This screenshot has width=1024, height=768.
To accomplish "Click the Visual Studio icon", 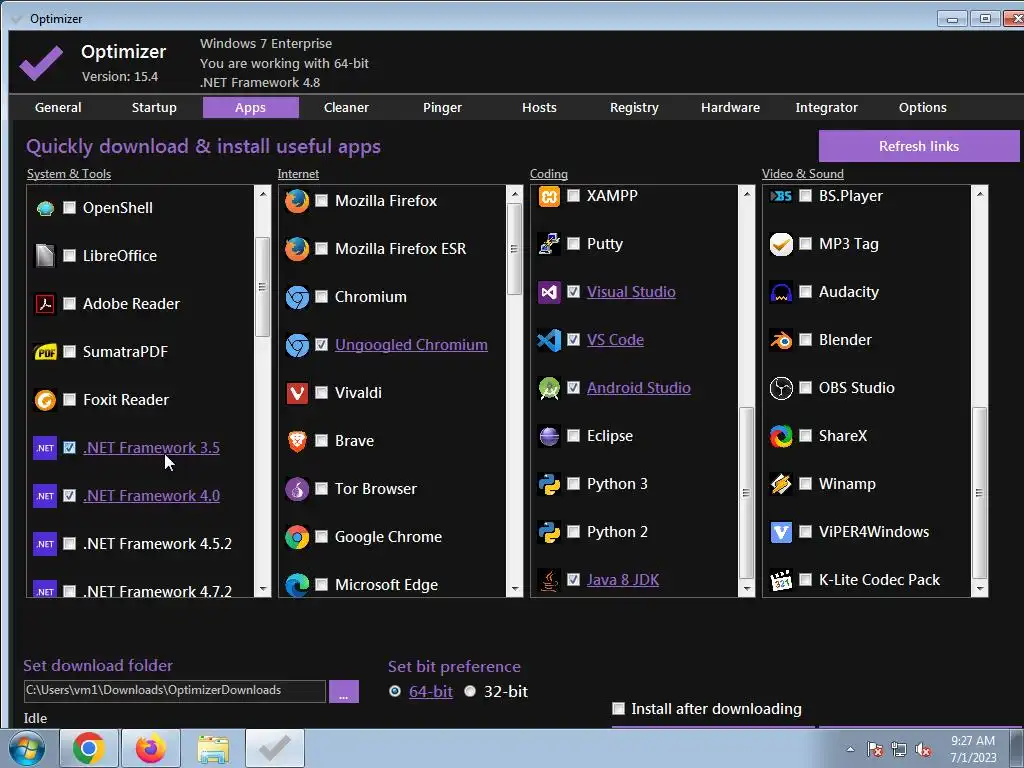I will [549, 292].
